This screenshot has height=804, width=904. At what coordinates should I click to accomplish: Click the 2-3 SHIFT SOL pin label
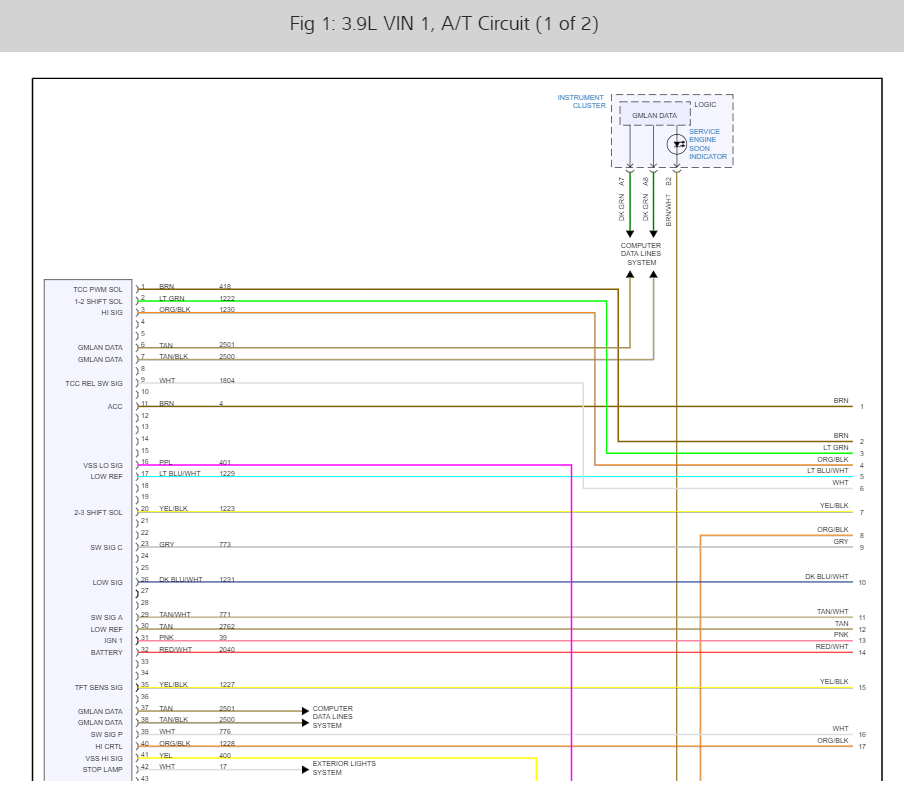point(98,512)
